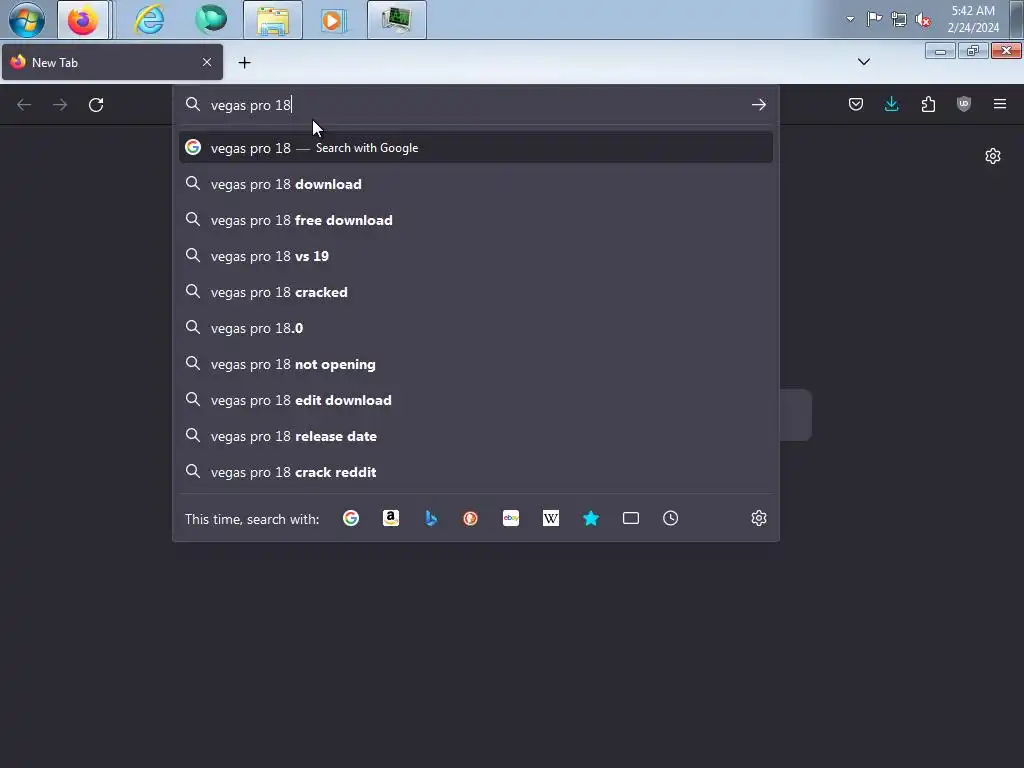Image resolution: width=1024 pixels, height=768 pixels.
Task: Click into the address bar text field
Action: coord(477,104)
